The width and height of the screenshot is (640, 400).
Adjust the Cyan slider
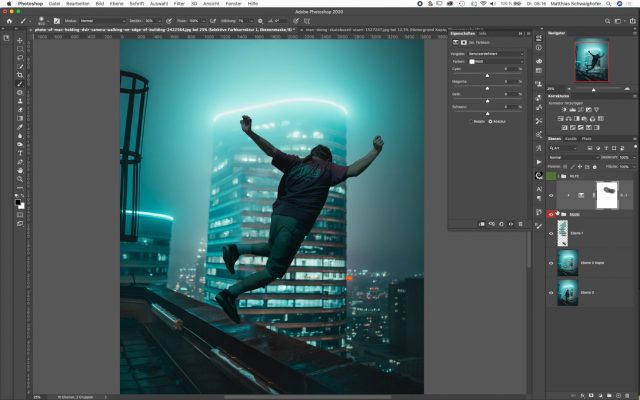pyautogui.click(x=485, y=73)
